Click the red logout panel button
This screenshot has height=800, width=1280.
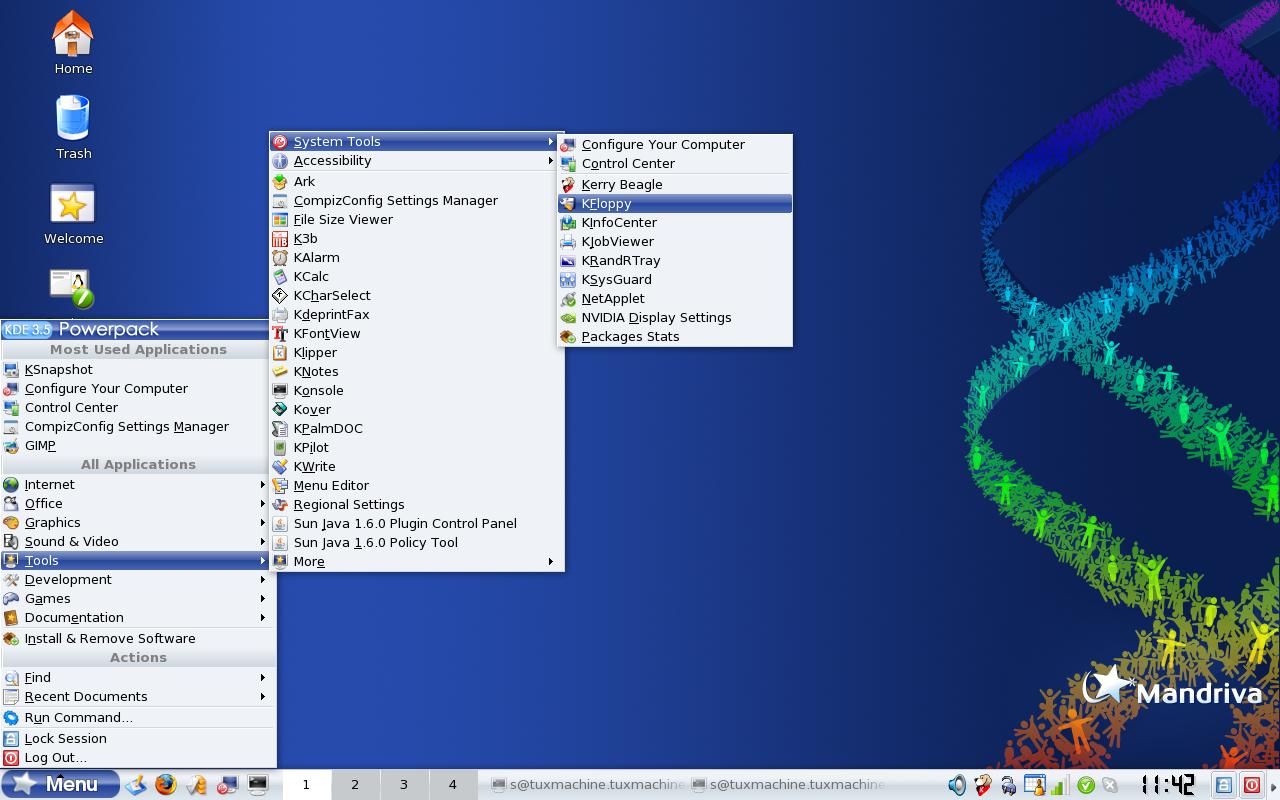click(1251, 785)
